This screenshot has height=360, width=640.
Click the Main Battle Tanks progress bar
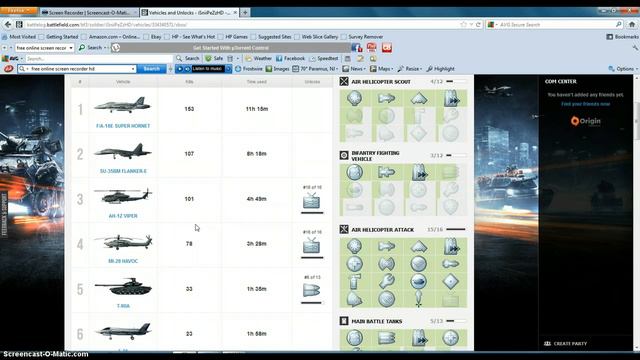pyautogui.click(x=456, y=321)
